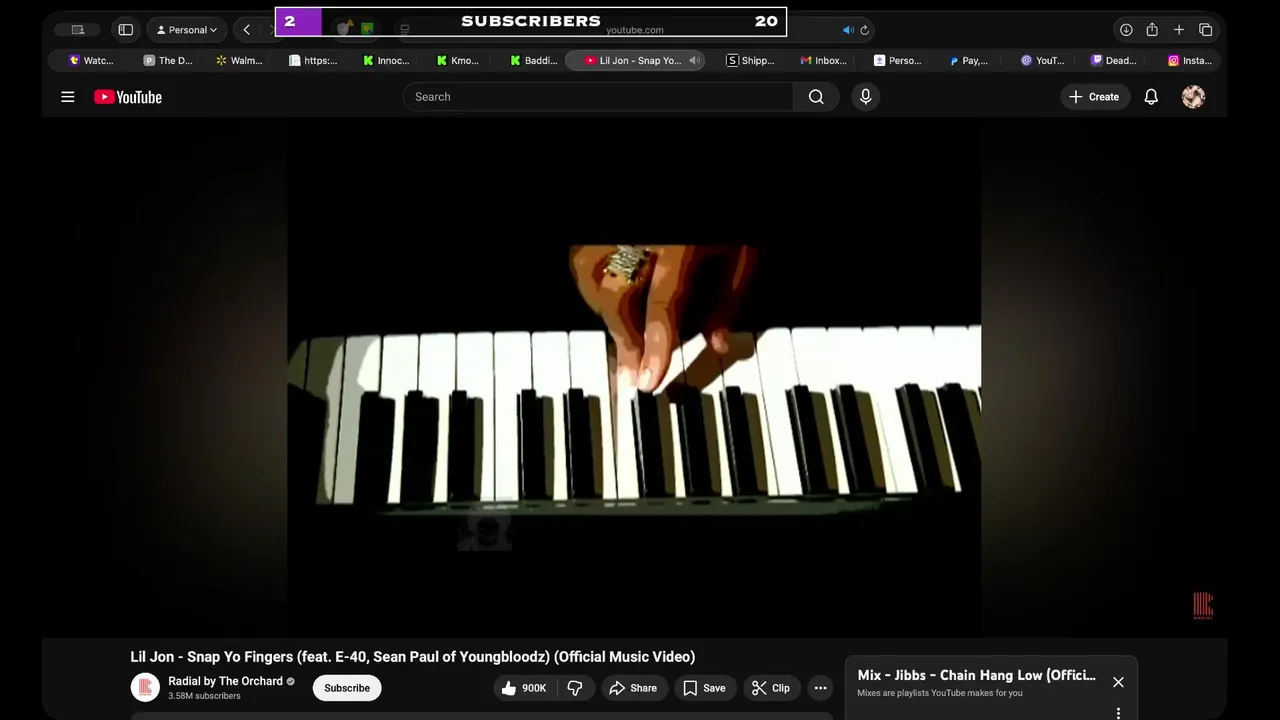Reload the current page

pyautogui.click(x=865, y=30)
